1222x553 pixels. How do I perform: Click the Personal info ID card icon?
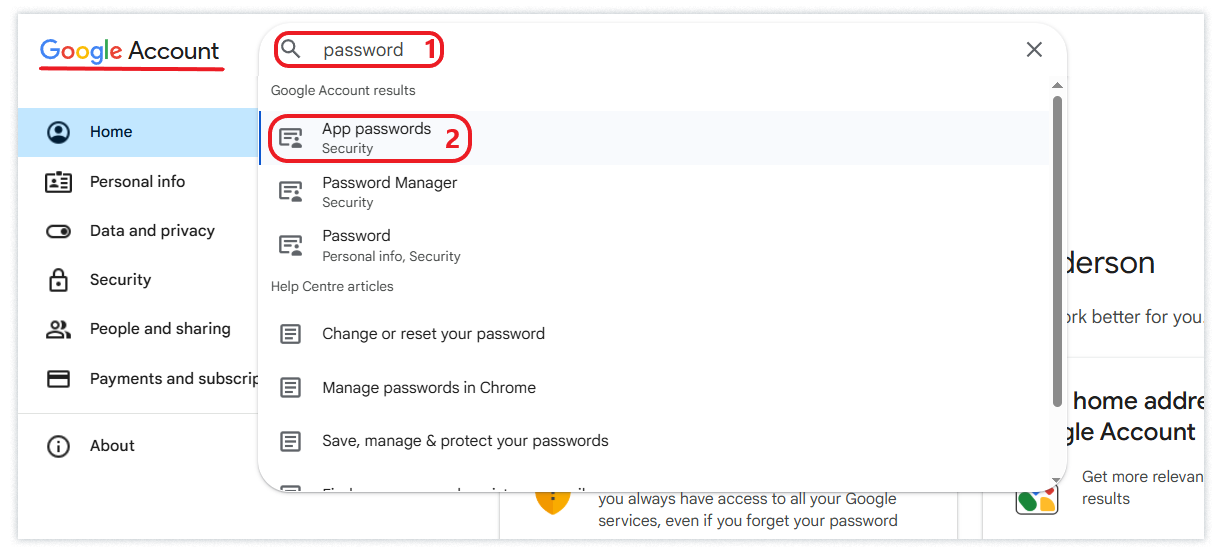tap(59, 182)
